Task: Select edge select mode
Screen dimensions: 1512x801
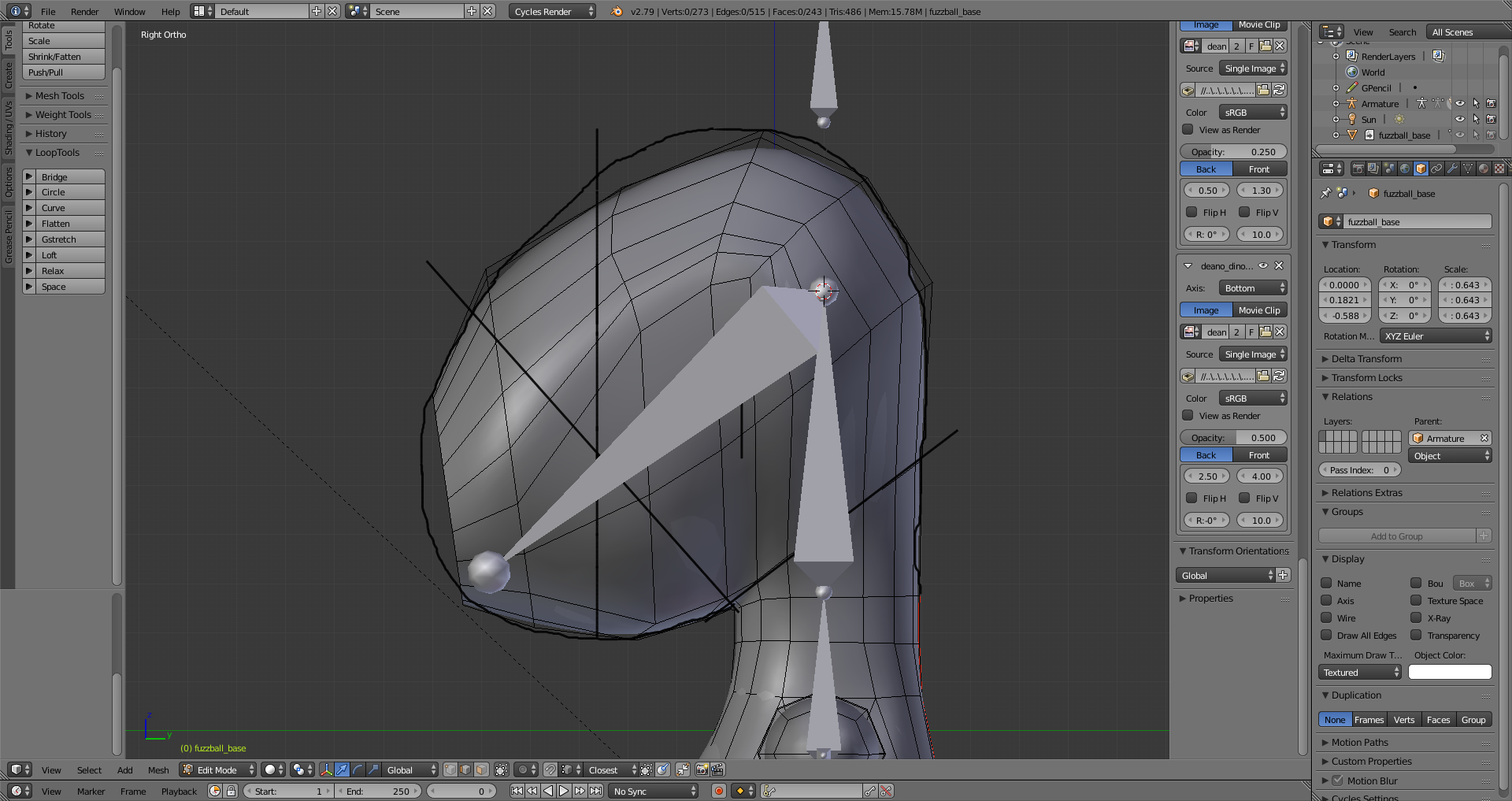Action: pyautogui.click(x=465, y=769)
